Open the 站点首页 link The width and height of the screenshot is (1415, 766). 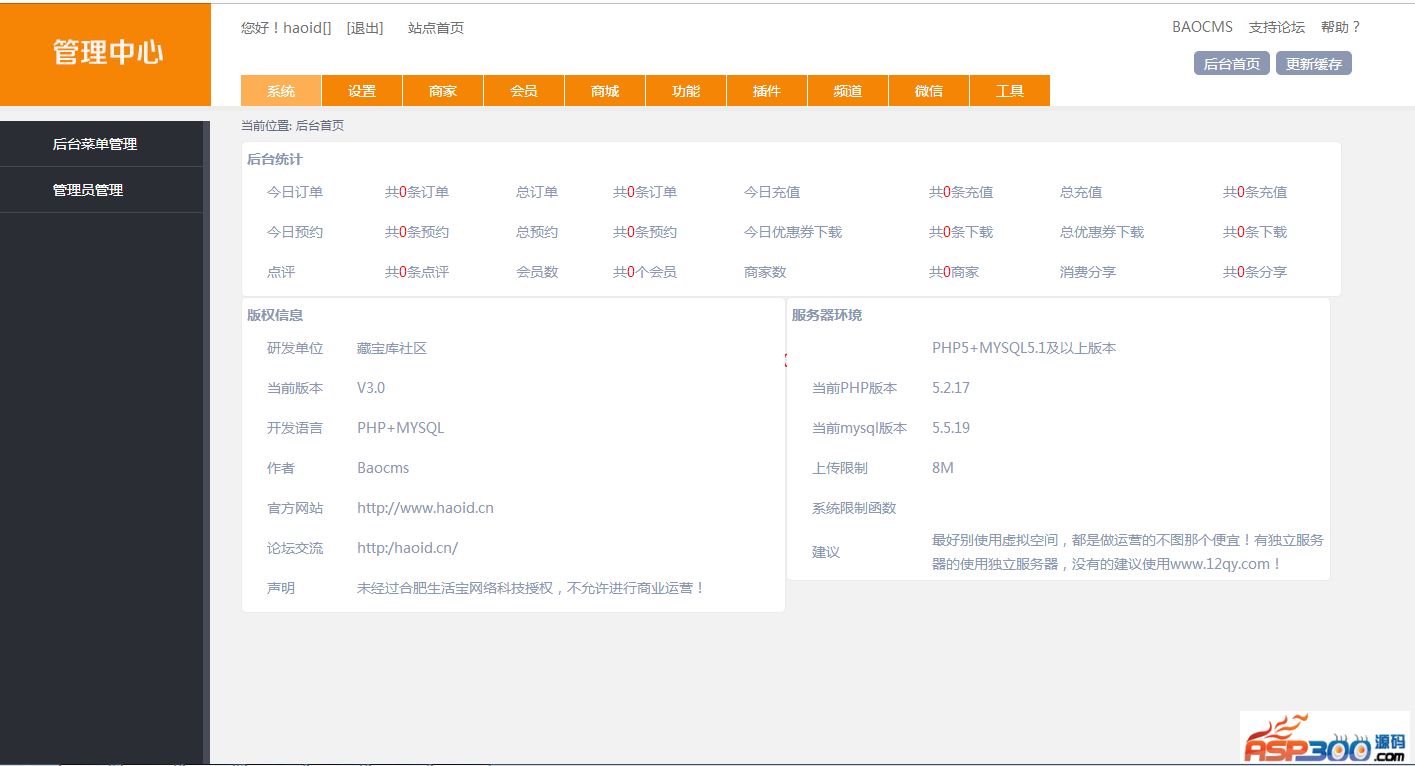pyautogui.click(x=436, y=28)
